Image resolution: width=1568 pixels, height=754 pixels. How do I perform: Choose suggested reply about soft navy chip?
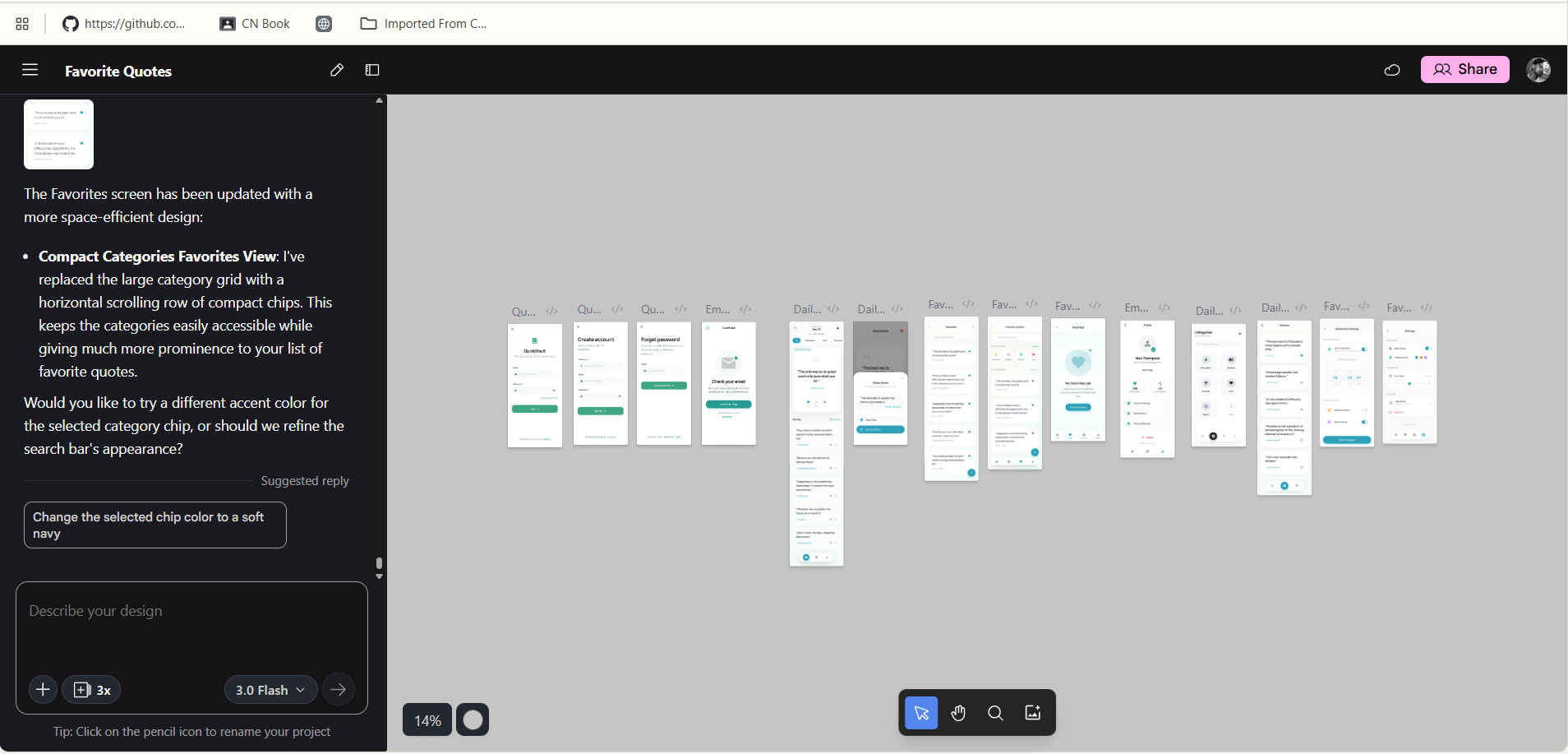click(154, 525)
